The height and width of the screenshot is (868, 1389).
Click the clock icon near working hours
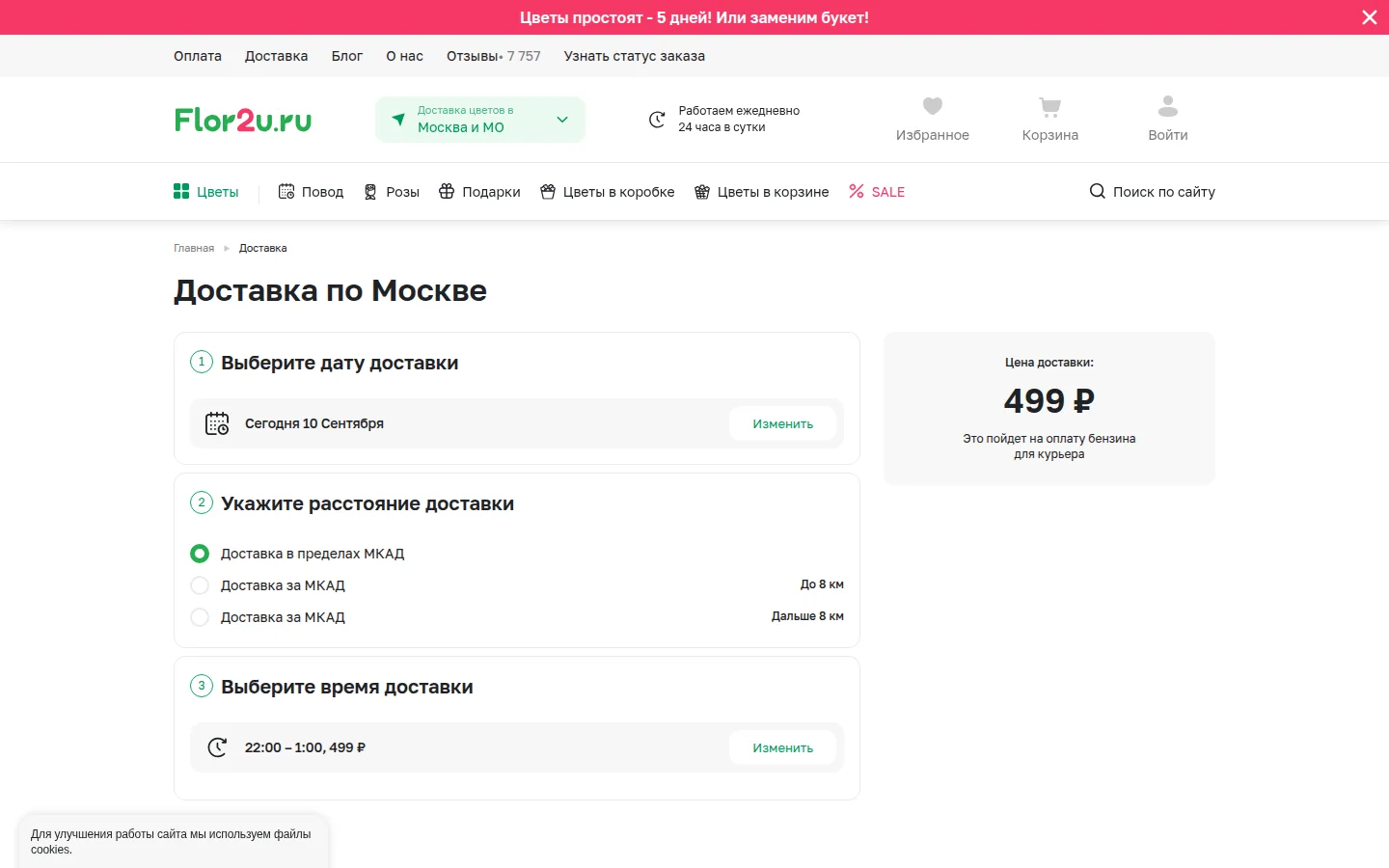(x=657, y=120)
